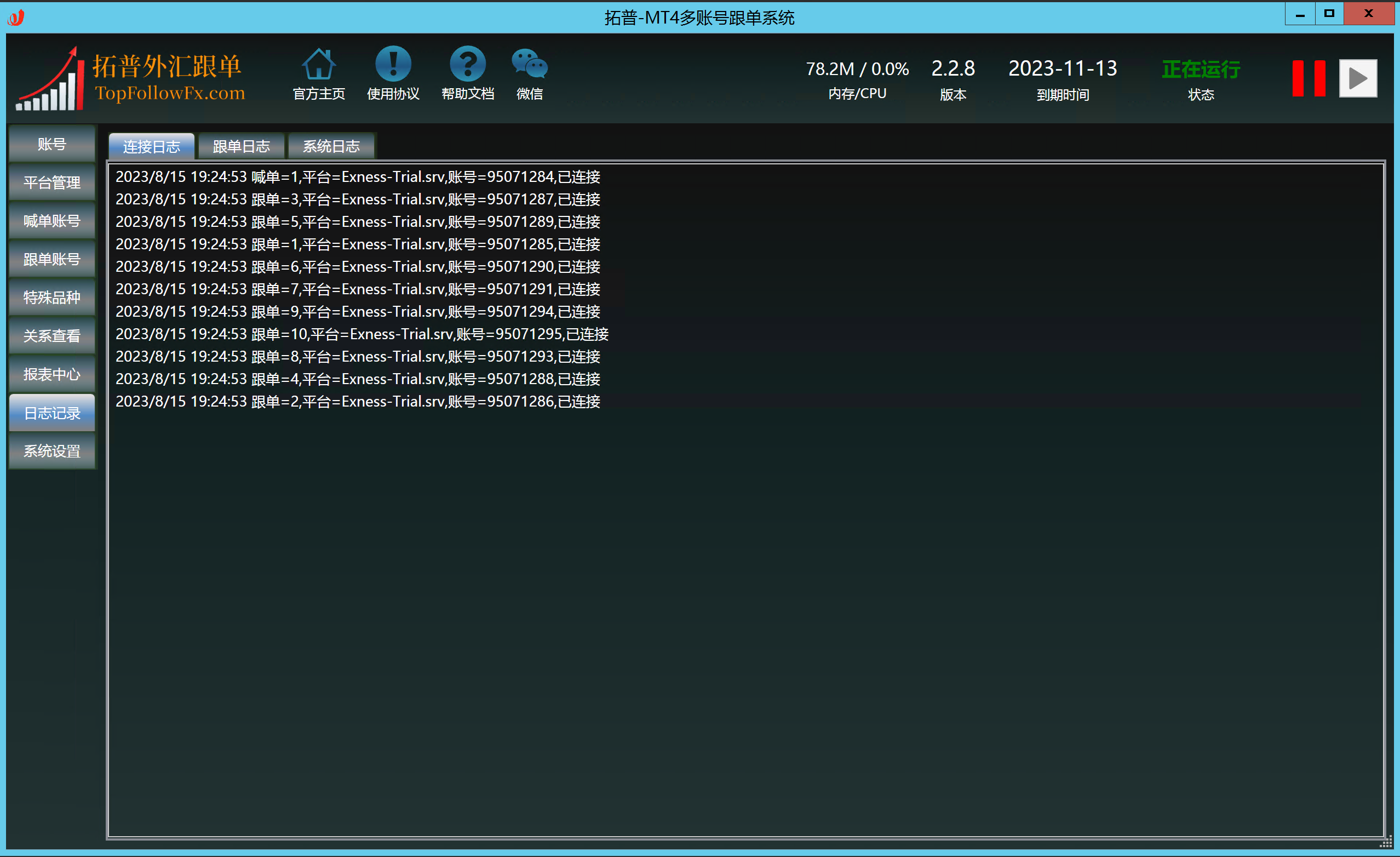Viewport: 1400px width, 857px height.
Task: Open 关系查看 in sidebar
Action: (51, 336)
